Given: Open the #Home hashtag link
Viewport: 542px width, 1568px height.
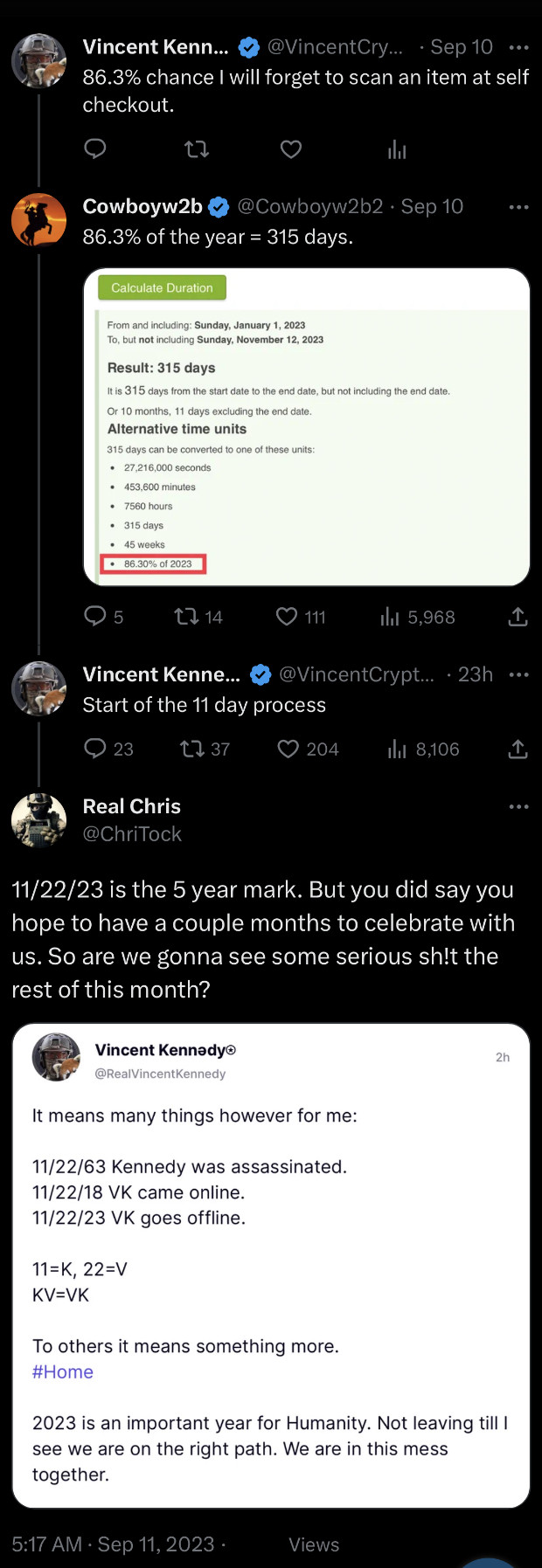Looking at the screenshot, I should (x=63, y=1371).
